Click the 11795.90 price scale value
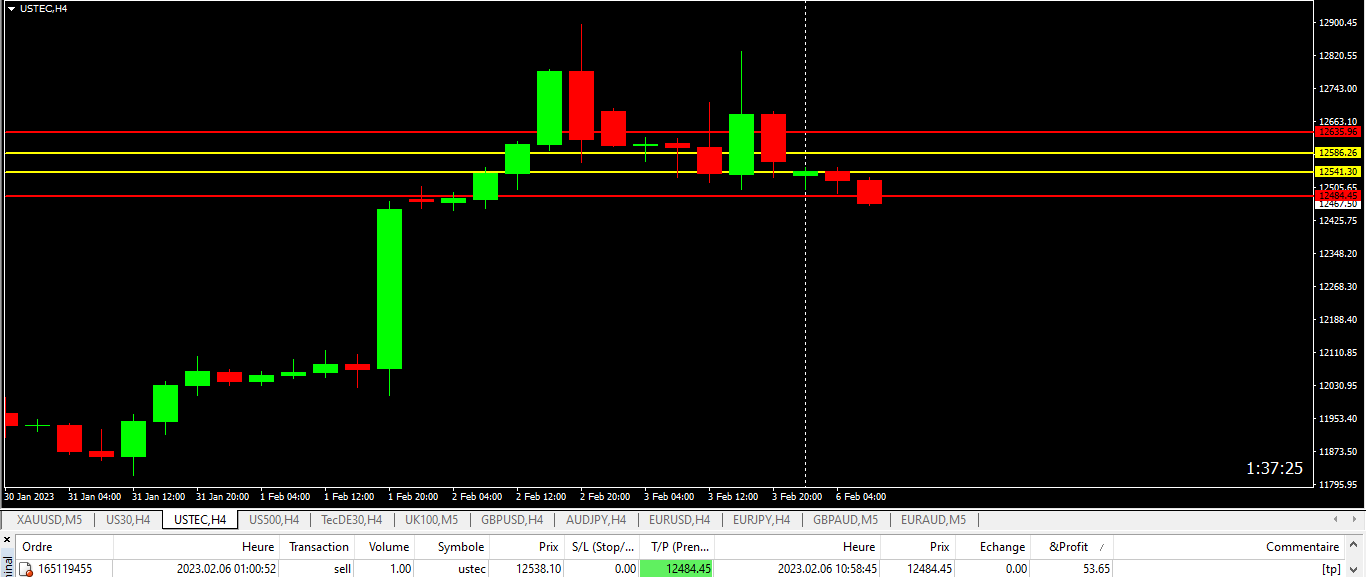Image resolution: width=1366 pixels, height=577 pixels. pyautogui.click(x=1338, y=485)
